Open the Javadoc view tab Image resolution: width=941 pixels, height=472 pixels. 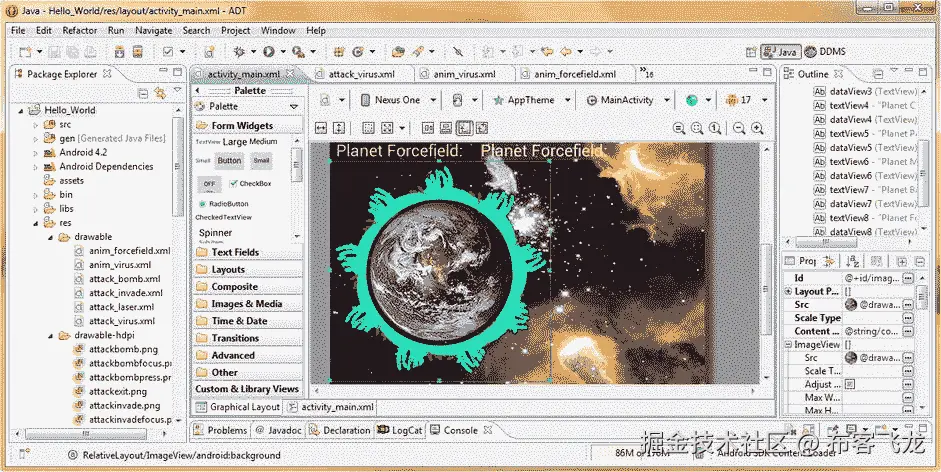pyautogui.click(x=278, y=430)
